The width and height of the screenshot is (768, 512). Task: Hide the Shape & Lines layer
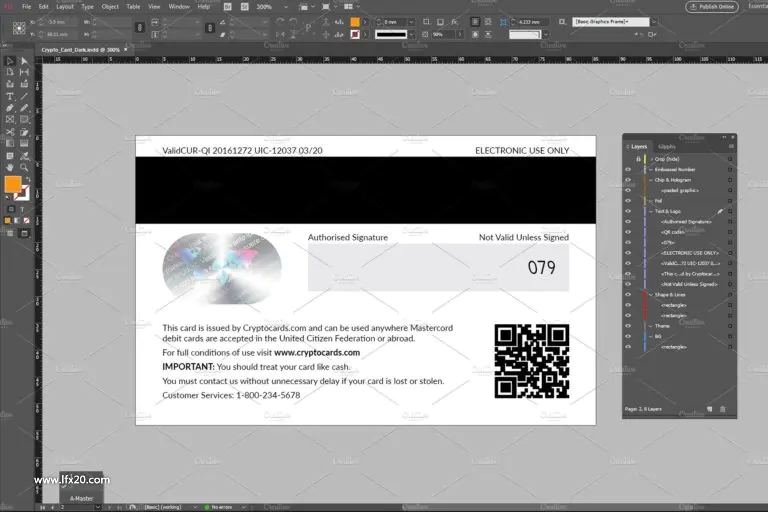(x=628, y=294)
